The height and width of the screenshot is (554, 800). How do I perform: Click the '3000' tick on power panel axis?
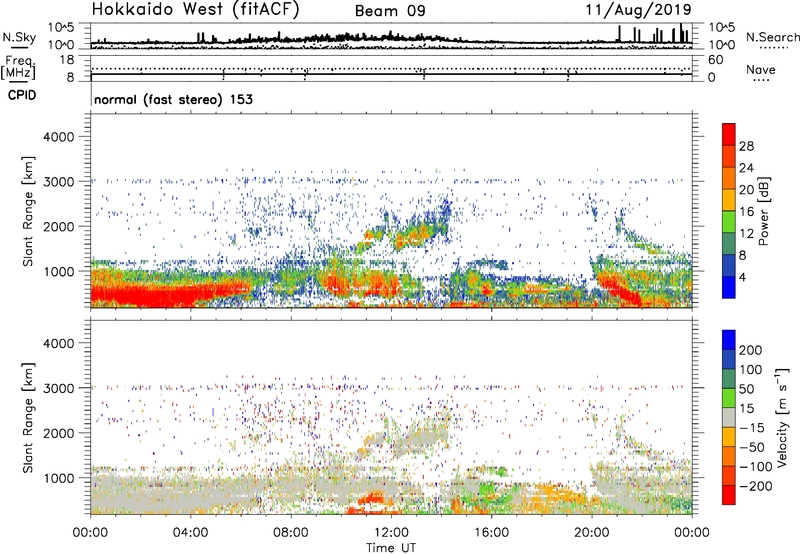(59, 182)
